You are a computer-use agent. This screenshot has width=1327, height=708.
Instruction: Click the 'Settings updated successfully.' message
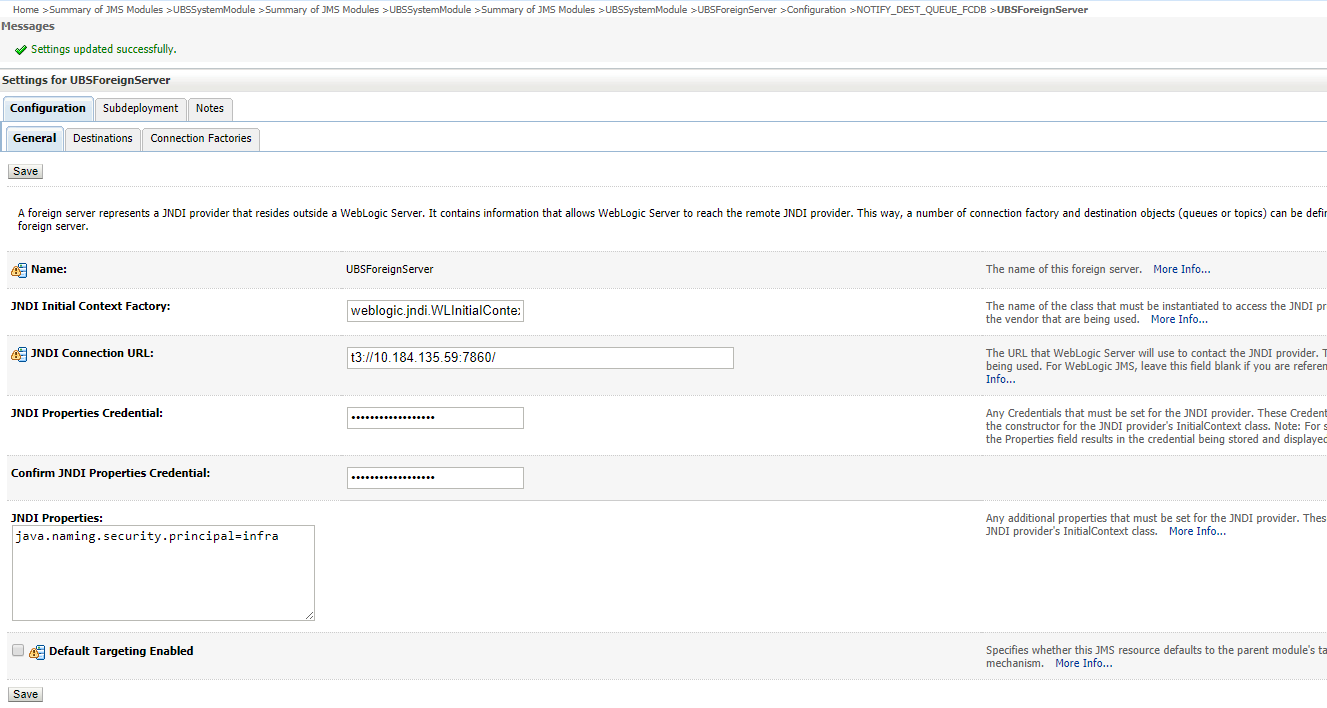tap(103, 49)
